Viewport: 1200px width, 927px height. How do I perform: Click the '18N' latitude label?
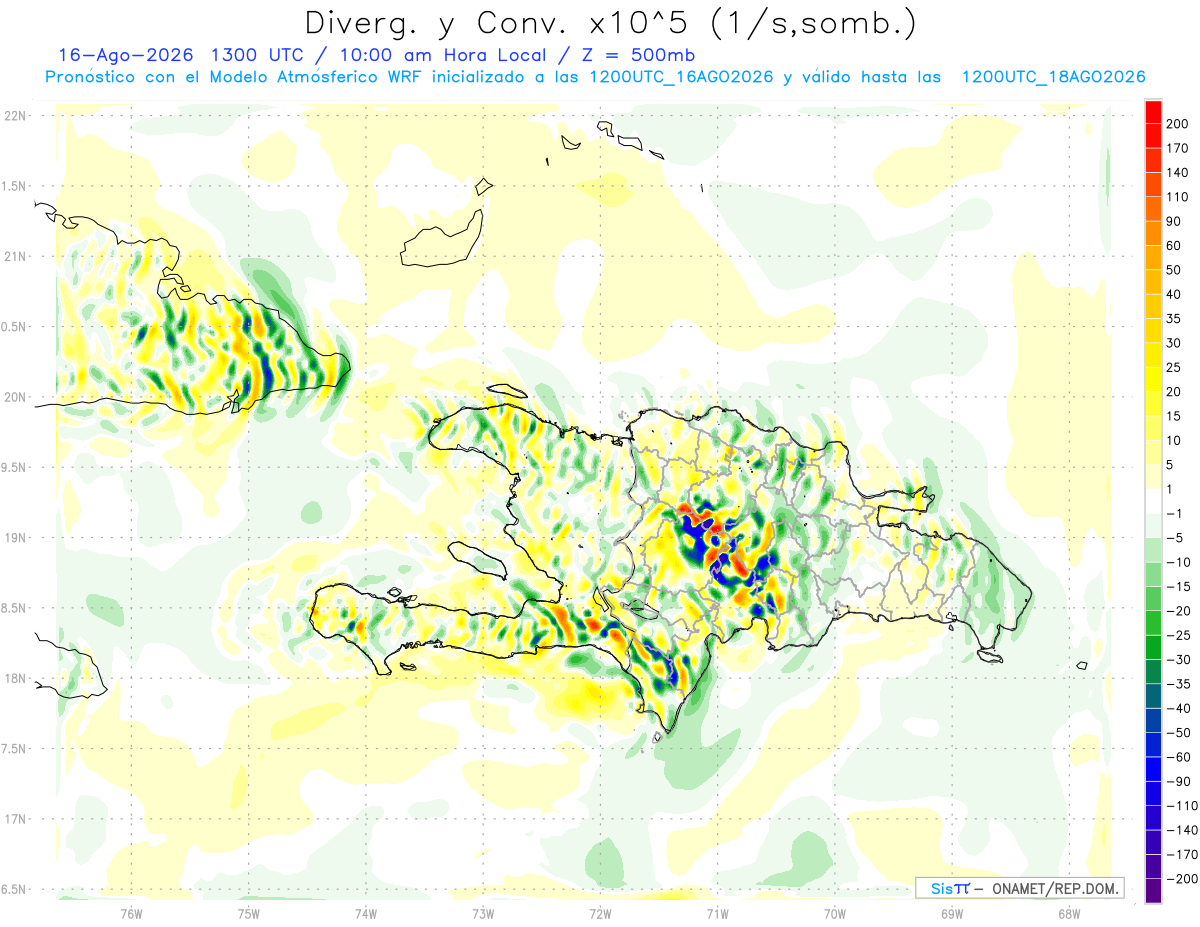15,678
